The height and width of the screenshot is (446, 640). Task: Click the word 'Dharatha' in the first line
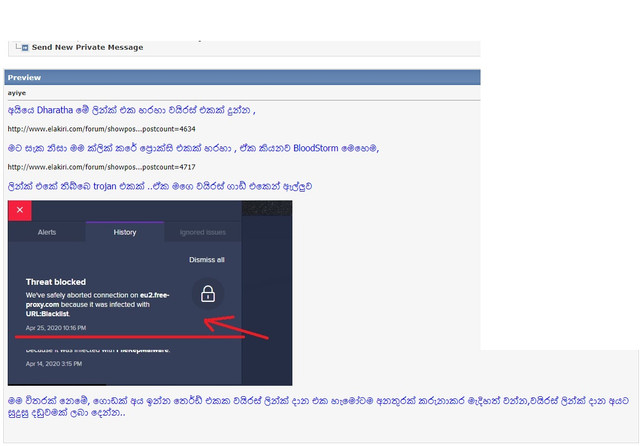[55, 110]
